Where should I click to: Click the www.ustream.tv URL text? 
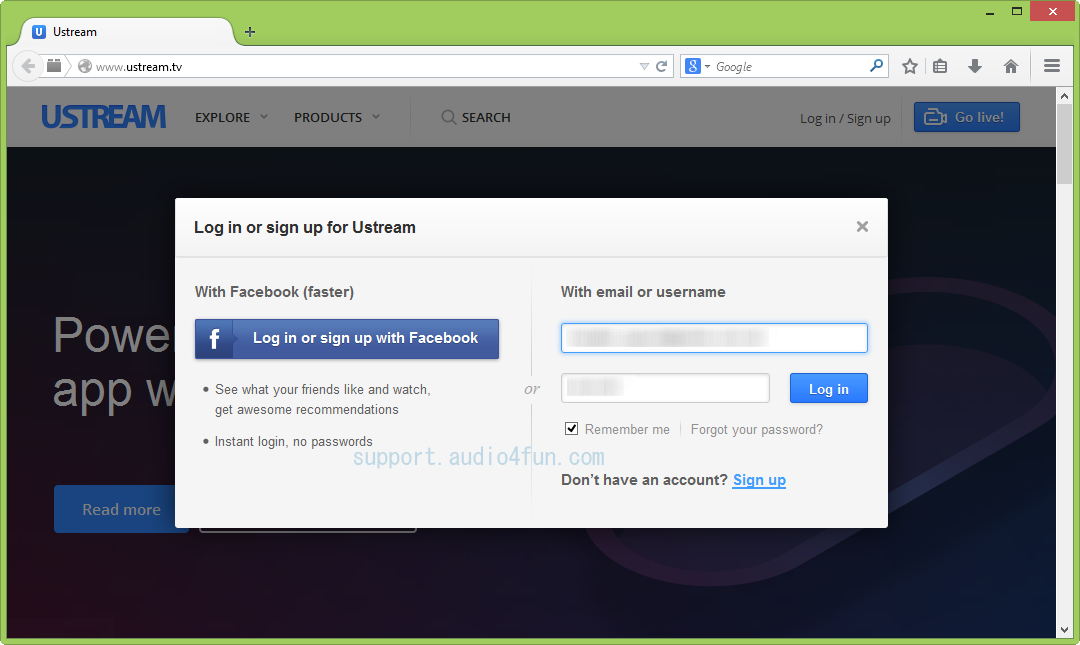click(138, 67)
